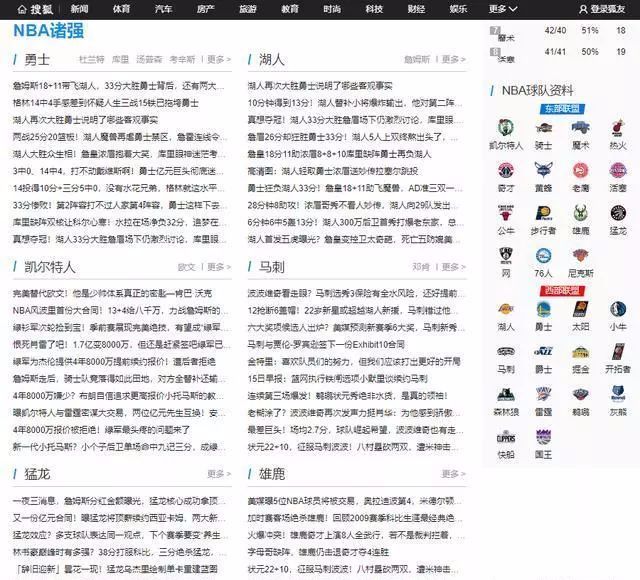Open 更多 link in 凯尔特人 section

[219, 267]
